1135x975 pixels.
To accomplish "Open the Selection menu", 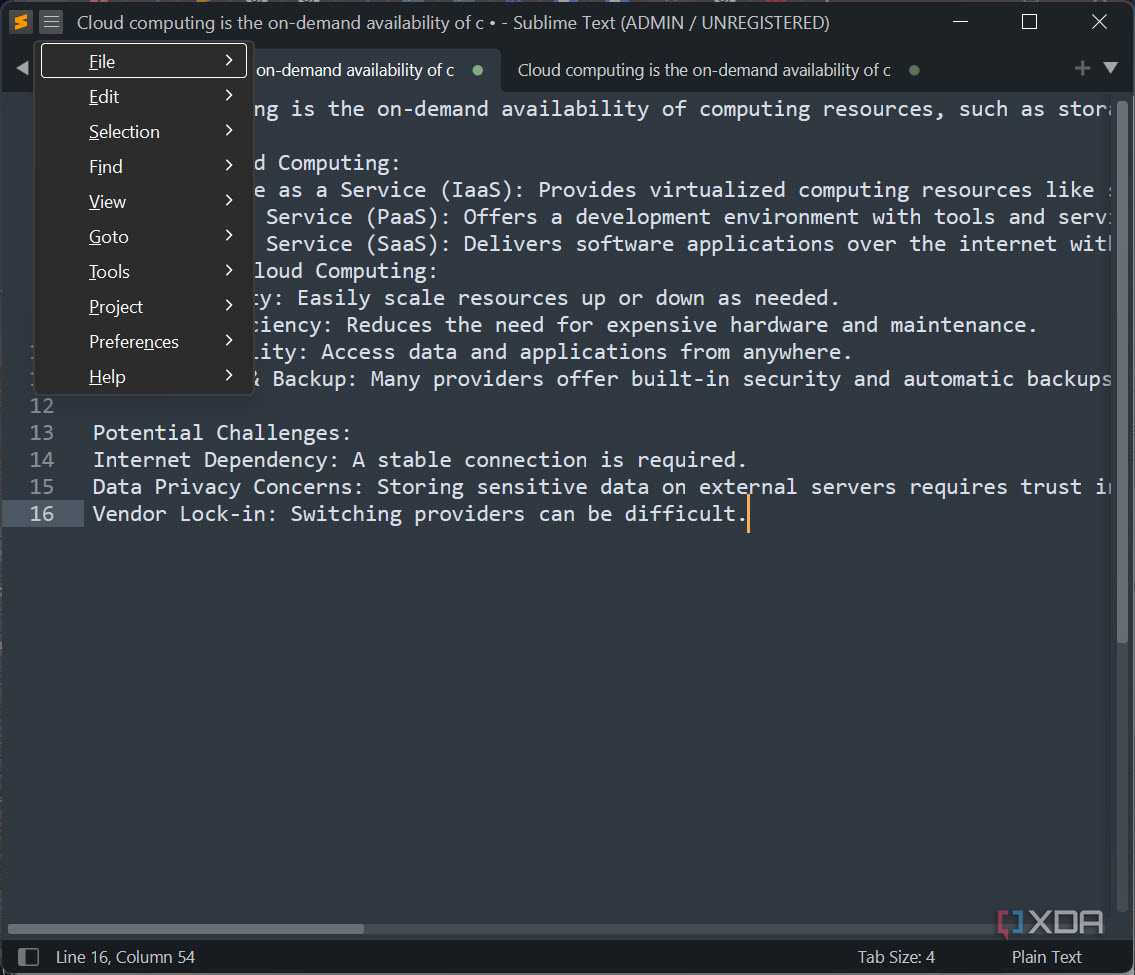I will pos(143,131).
